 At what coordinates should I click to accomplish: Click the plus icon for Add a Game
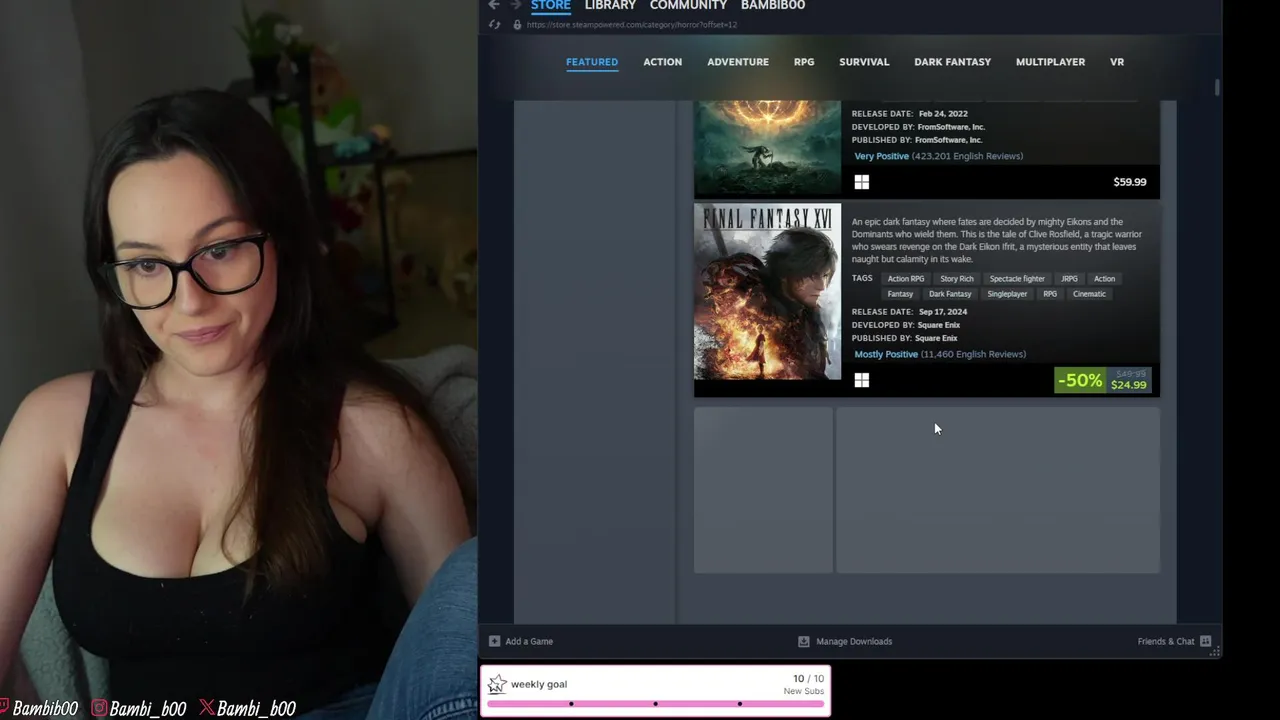tap(494, 641)
